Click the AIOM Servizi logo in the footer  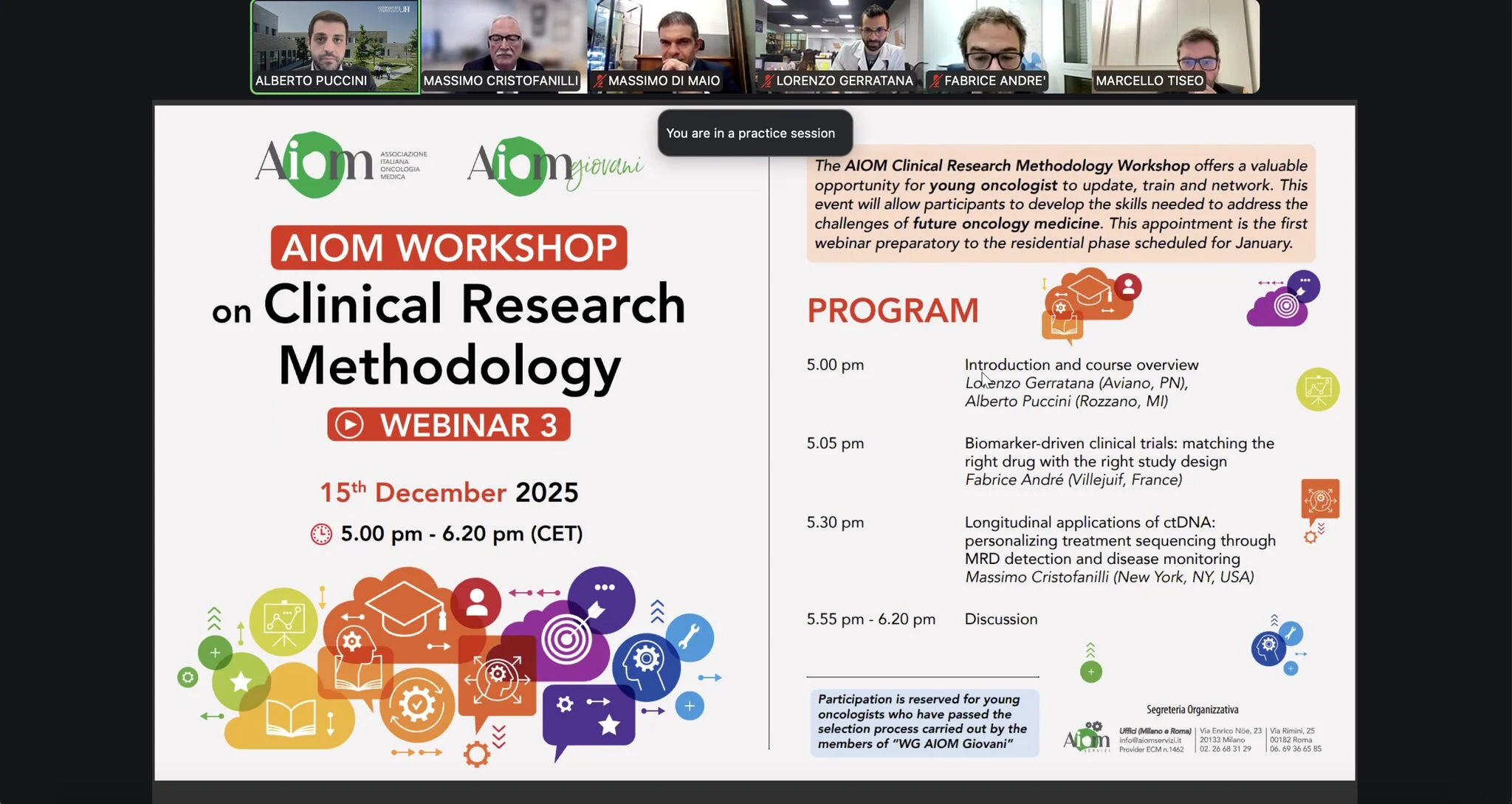(1086, 738)
